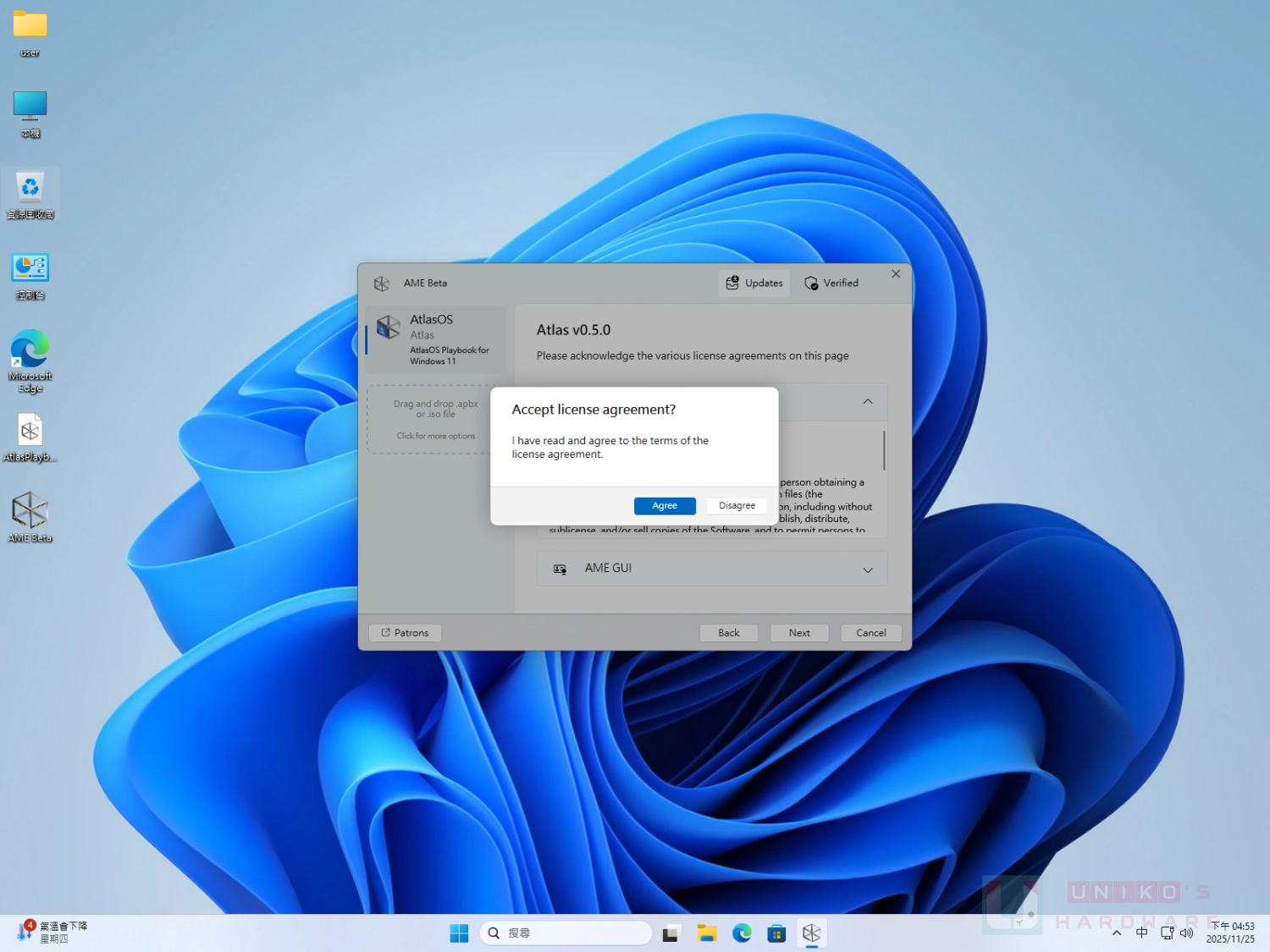The width and height of the screenshot is (1270, 952).
Task: Open the Updates panel
Action: [x=754, y=283]
